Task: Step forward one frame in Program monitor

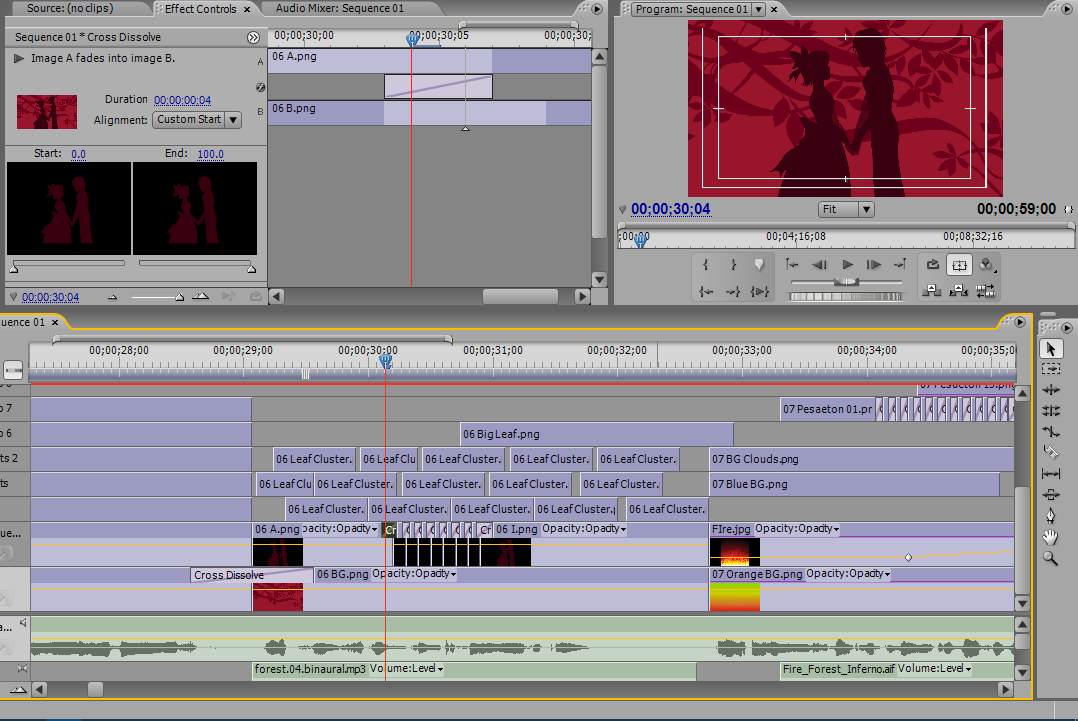Action: pyautogui.click(x=874, y=265)
